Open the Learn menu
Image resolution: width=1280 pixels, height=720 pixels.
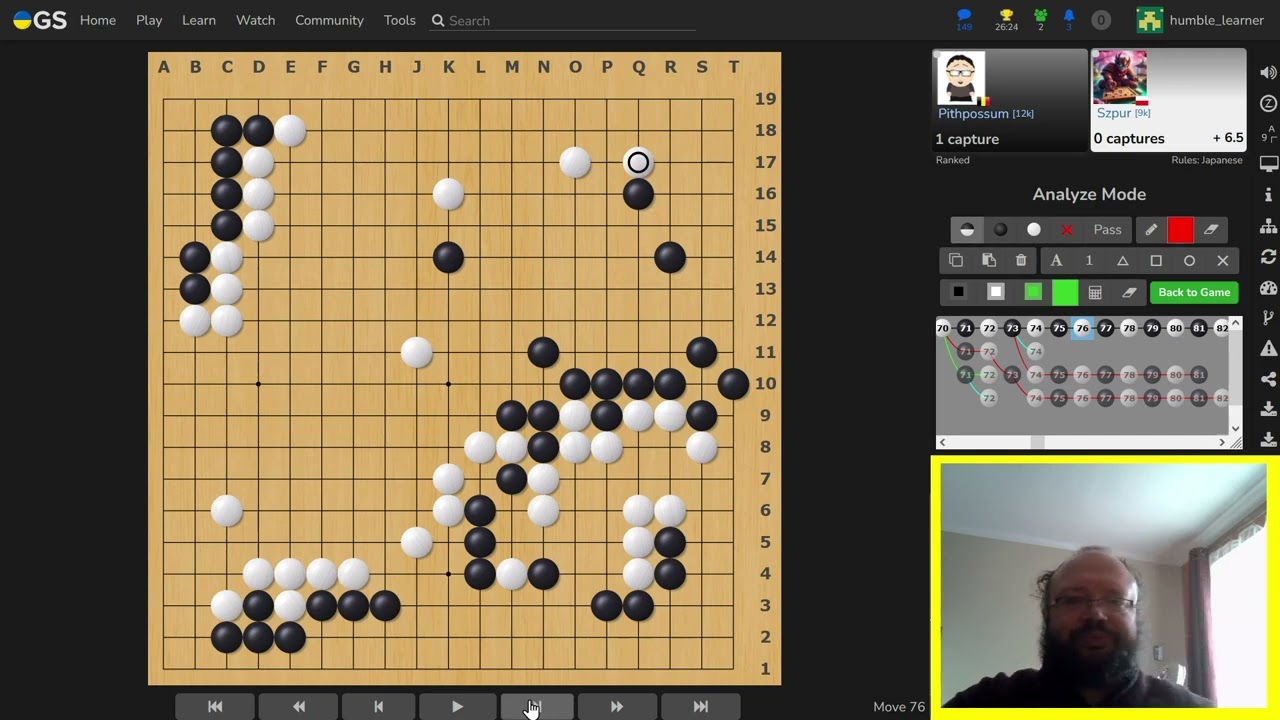(x=199, y=20)
